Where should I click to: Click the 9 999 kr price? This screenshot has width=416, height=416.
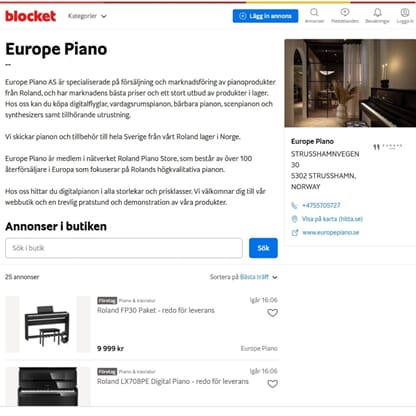pos(110,348)
